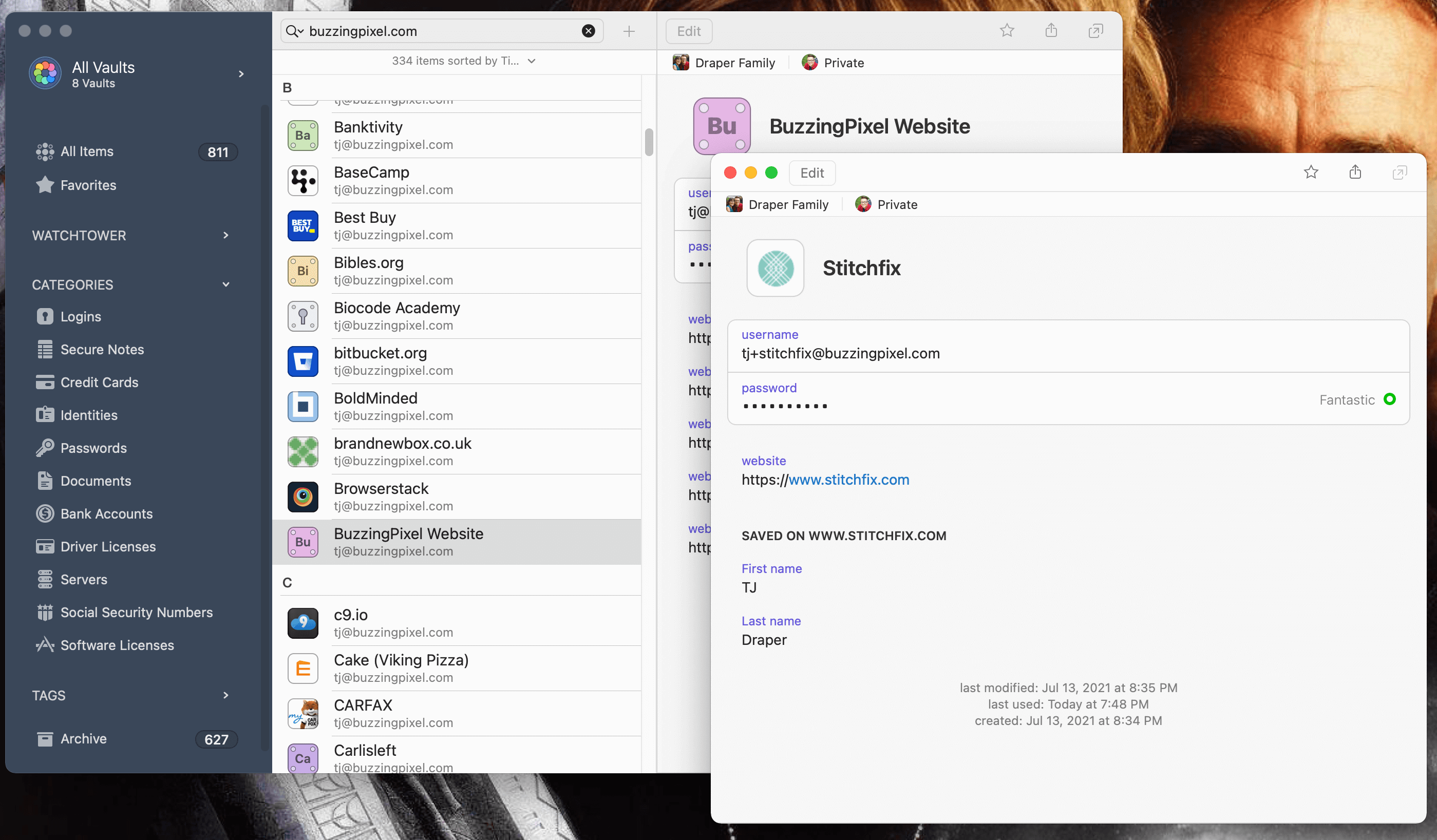This screenshot has height=840, width=1437.
Task: Click Draper Family vault in Stitchfix window
Action: pyautogui.click(x=777, y=204)
